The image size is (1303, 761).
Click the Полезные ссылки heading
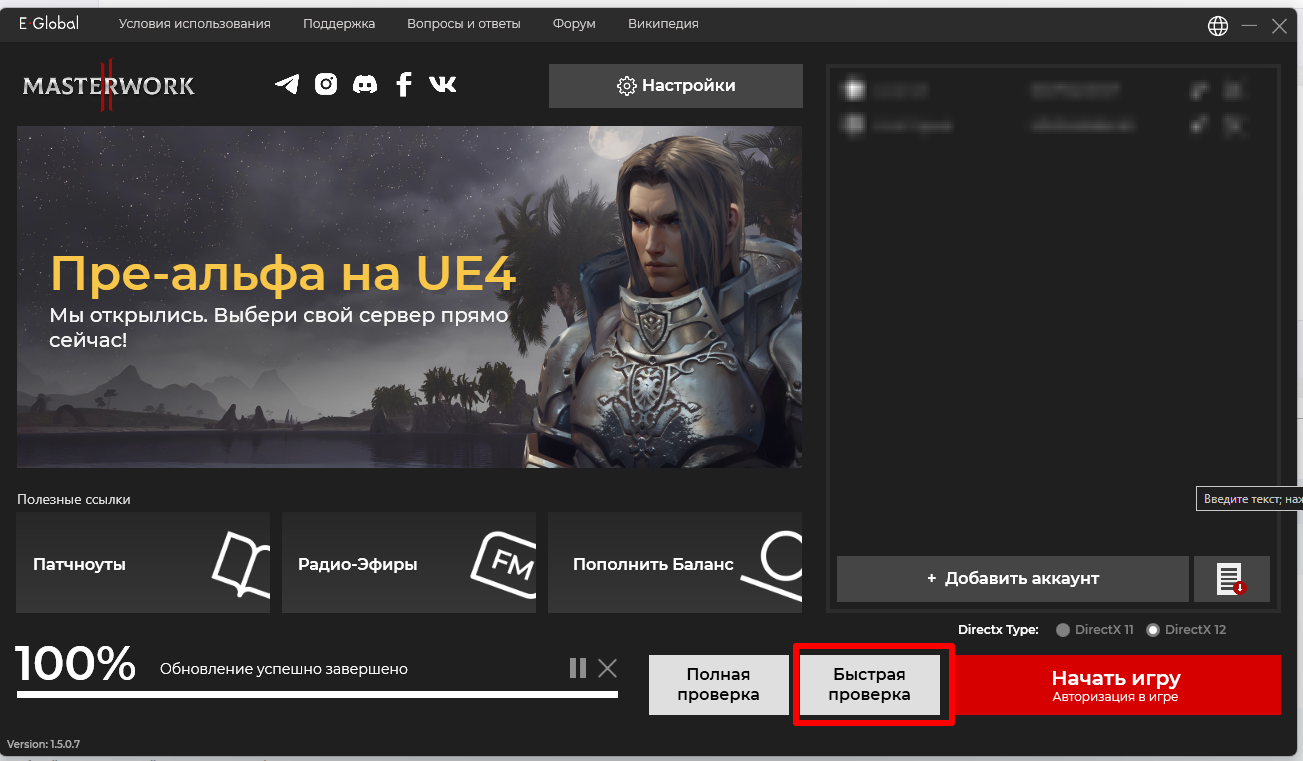pos(74,499)
